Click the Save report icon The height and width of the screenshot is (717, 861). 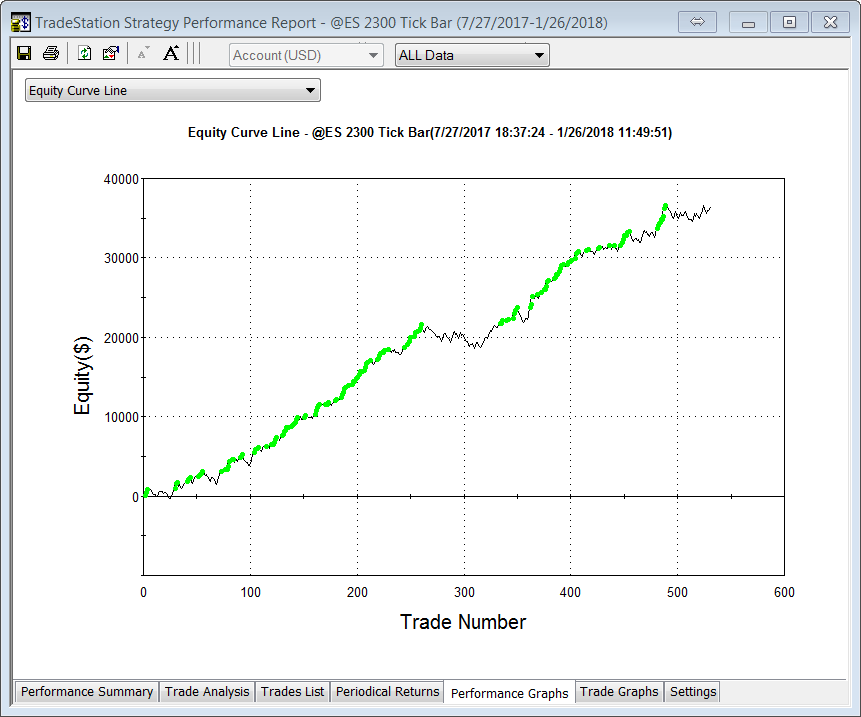[x=24, y=54]
